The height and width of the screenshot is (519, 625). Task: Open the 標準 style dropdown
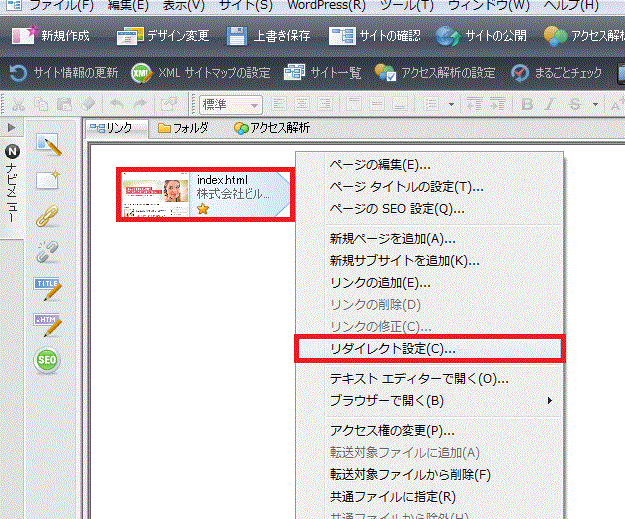coord(231,104)
